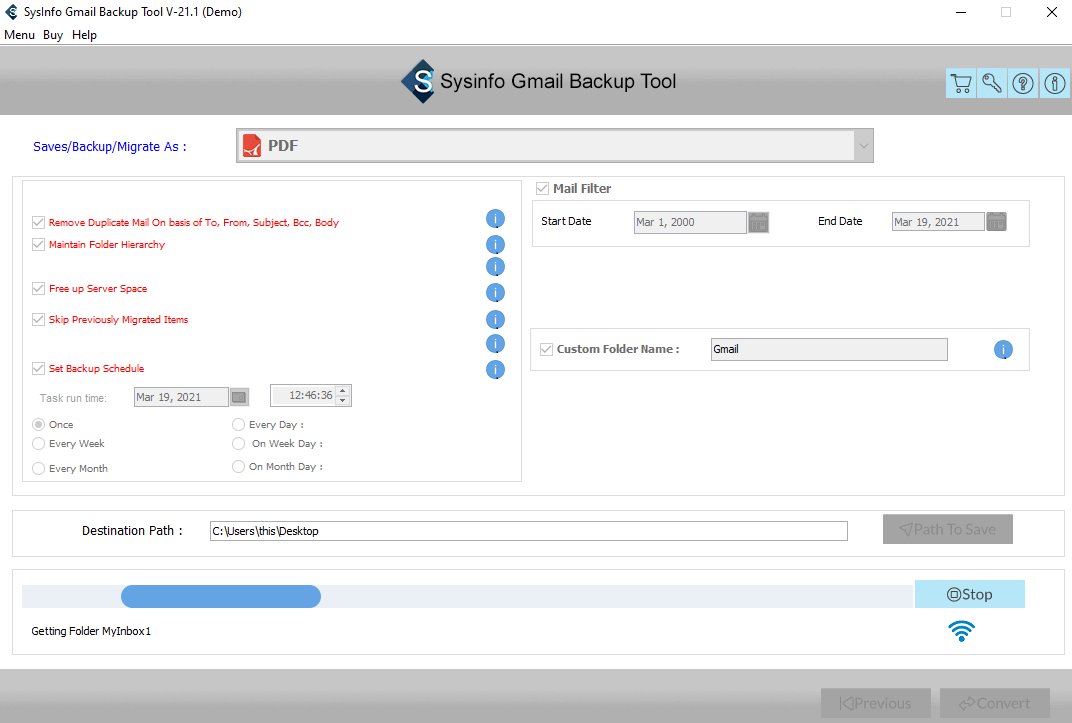Decrease task run time with down arrow
The height and width of the screenshot is (723, 1072).
tap(343, 400)
